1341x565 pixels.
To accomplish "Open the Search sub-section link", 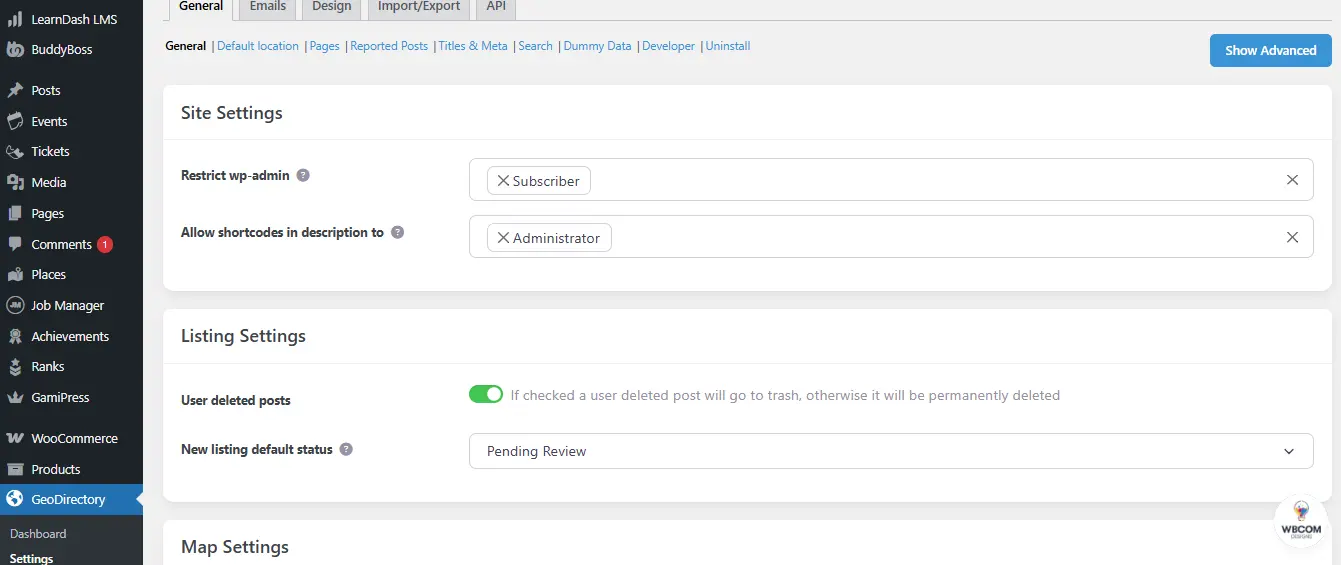I will (536, 46).
